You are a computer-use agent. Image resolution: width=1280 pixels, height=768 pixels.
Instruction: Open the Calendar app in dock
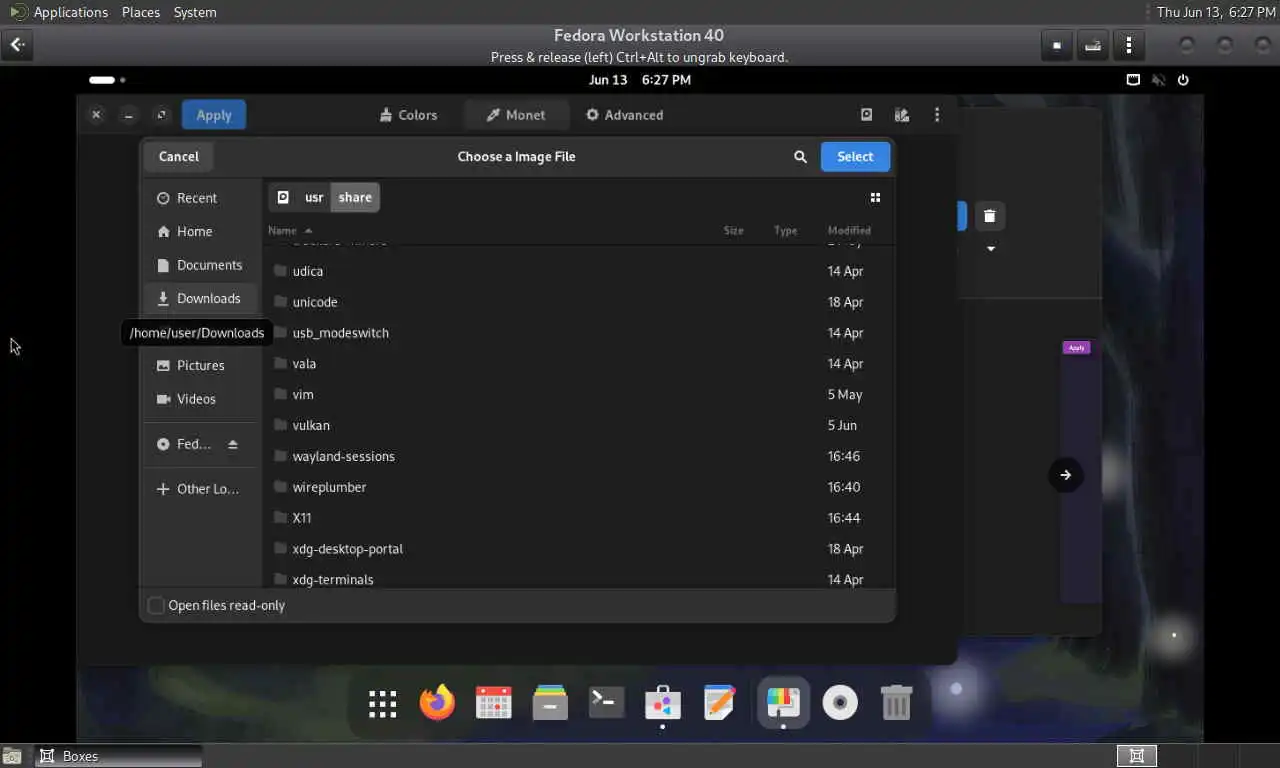coord(494,703)
